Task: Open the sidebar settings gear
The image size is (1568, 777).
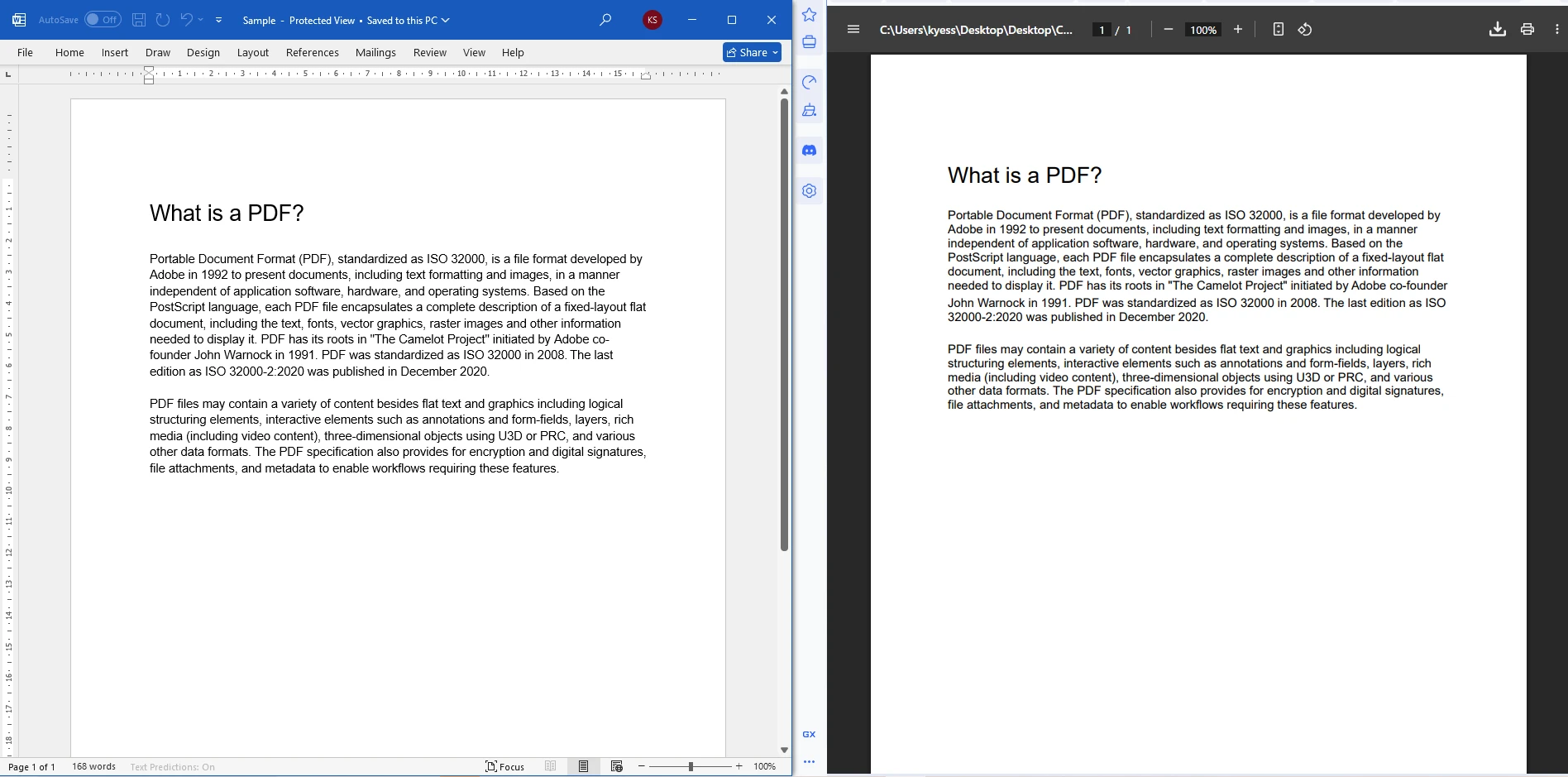Action: pyautogui.click(x=808, y=190)
